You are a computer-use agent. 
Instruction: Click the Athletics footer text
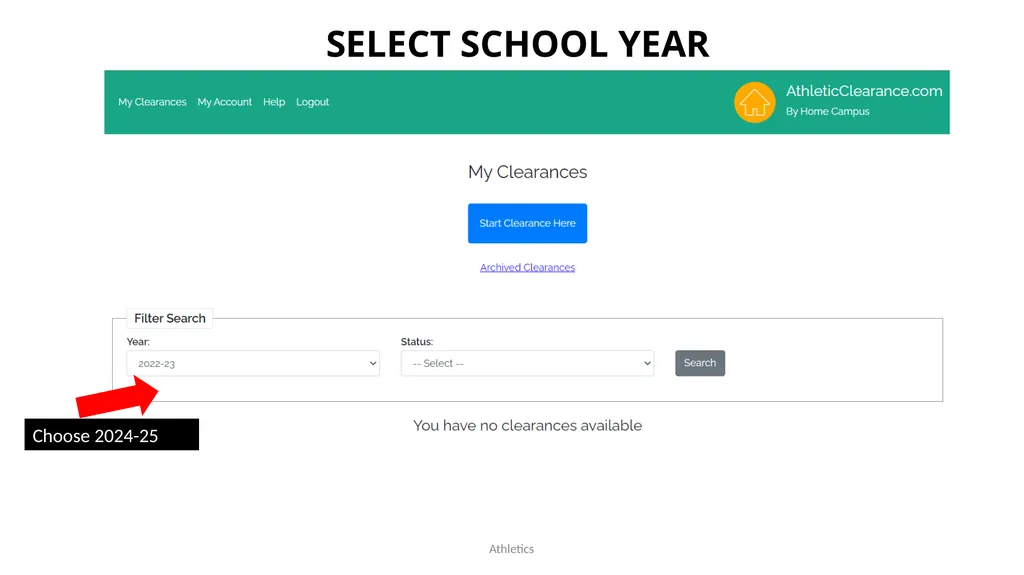(511, 549)
